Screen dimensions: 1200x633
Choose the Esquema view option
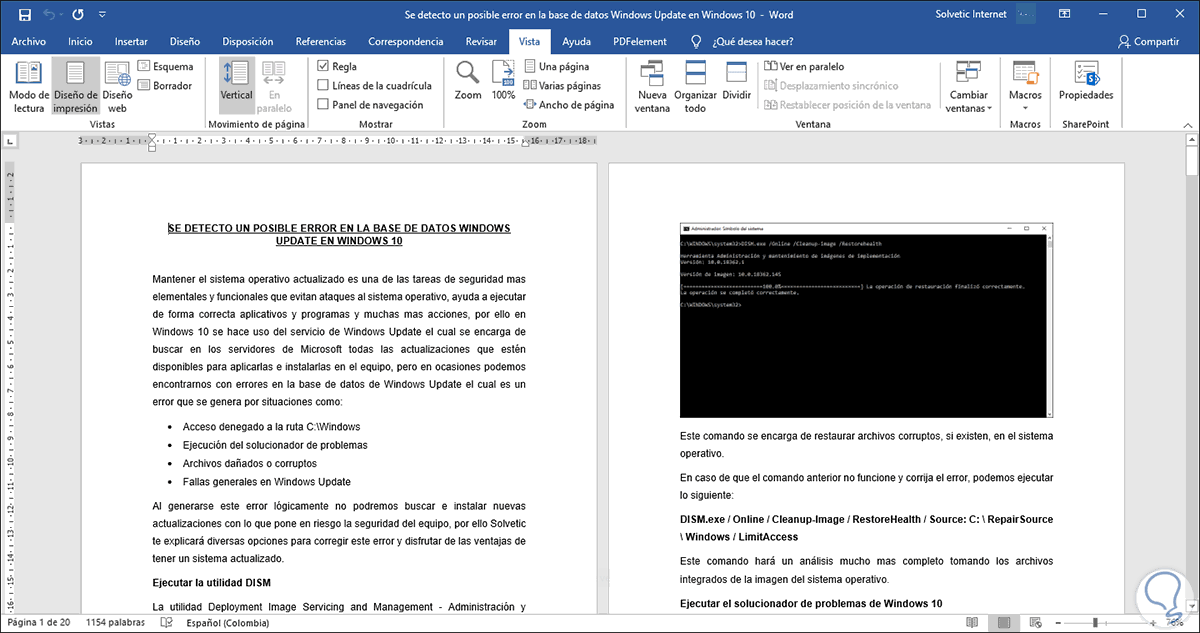[x=165, y=67]
